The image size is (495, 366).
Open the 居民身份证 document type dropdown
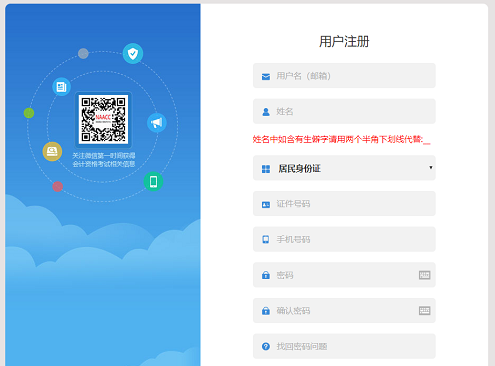[x=344, y=168]
